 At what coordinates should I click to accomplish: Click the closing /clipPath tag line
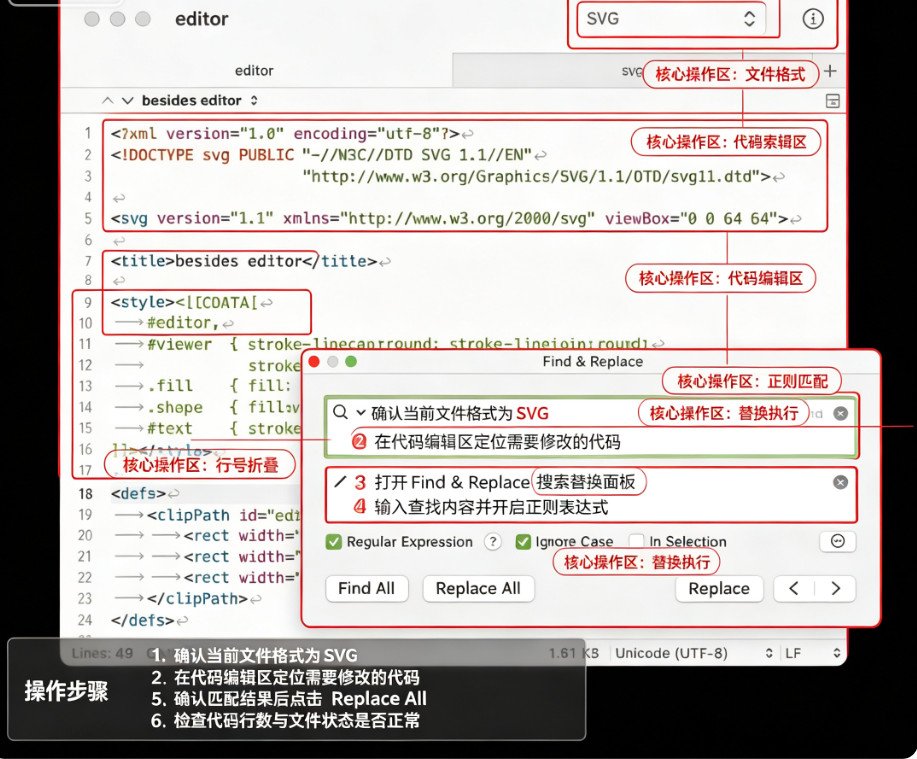click(x=197, y=599)
